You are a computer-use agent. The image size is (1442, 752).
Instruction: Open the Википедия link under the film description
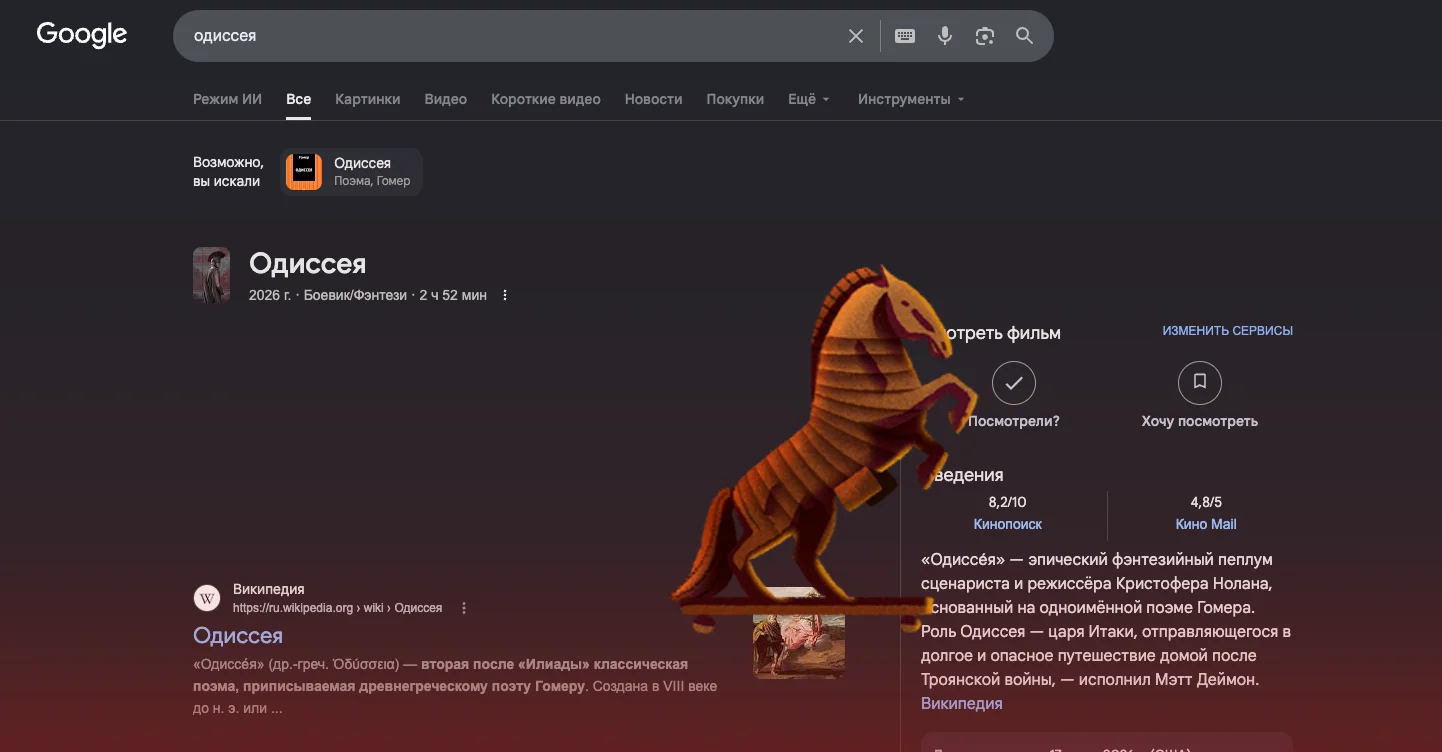click(962, 703)
